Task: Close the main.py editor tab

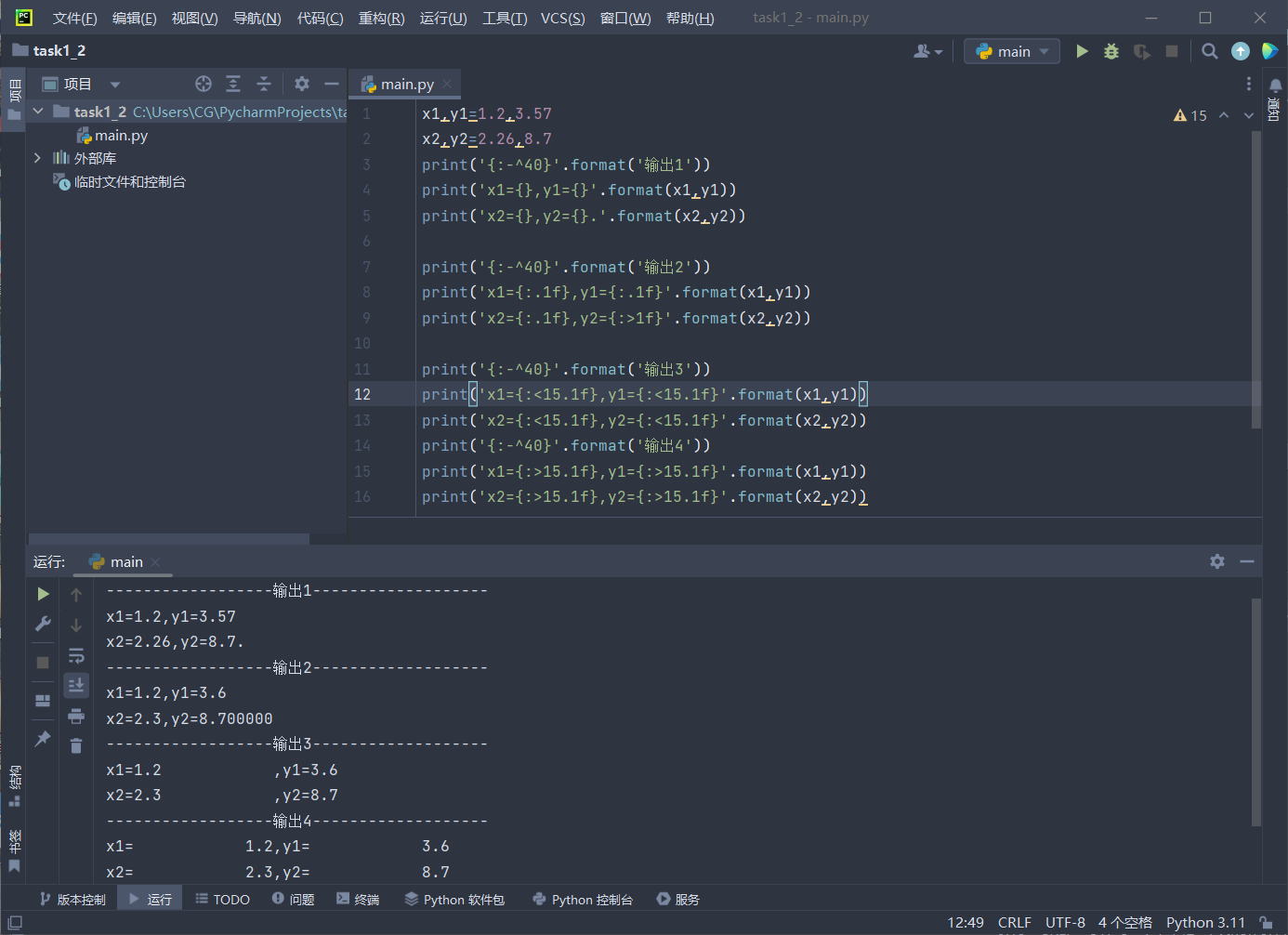Action: pyautogui.click(x=447, y=84)
